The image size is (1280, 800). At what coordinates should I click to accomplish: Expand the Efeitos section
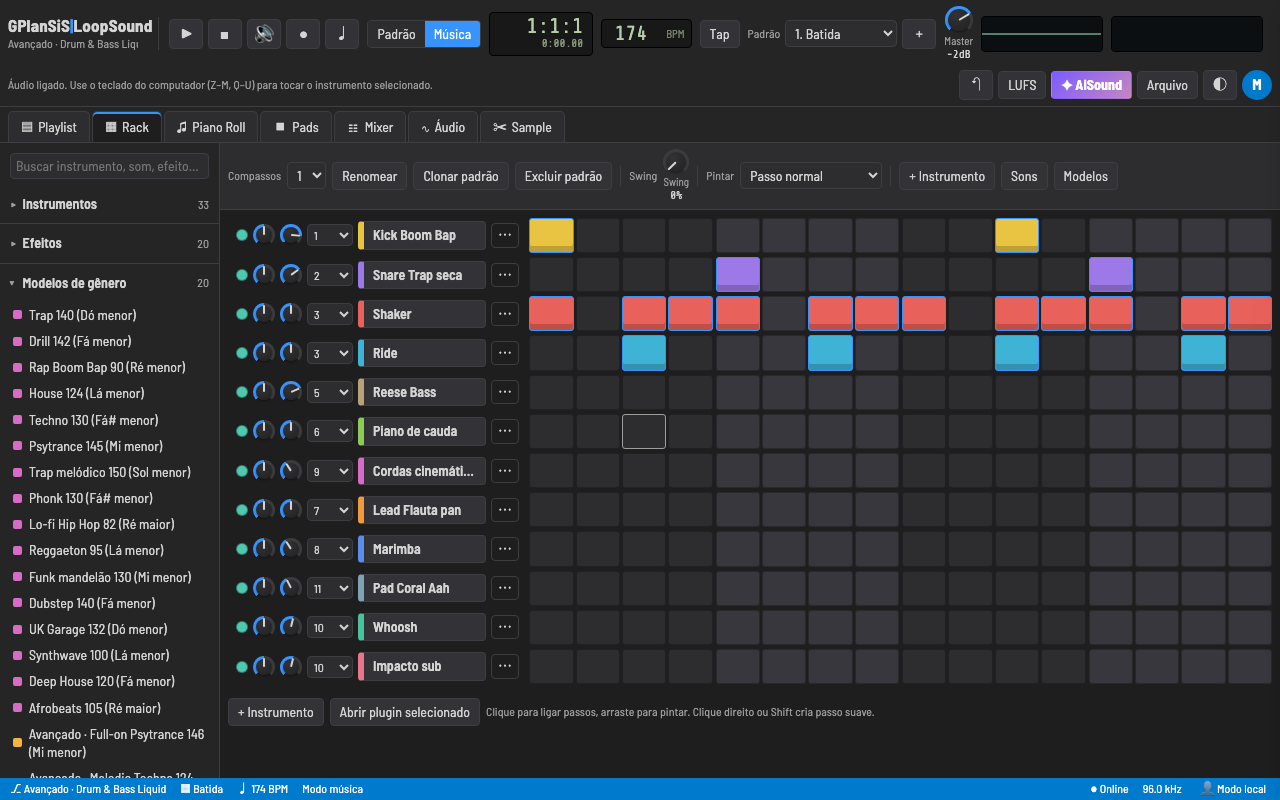[110, 243]
